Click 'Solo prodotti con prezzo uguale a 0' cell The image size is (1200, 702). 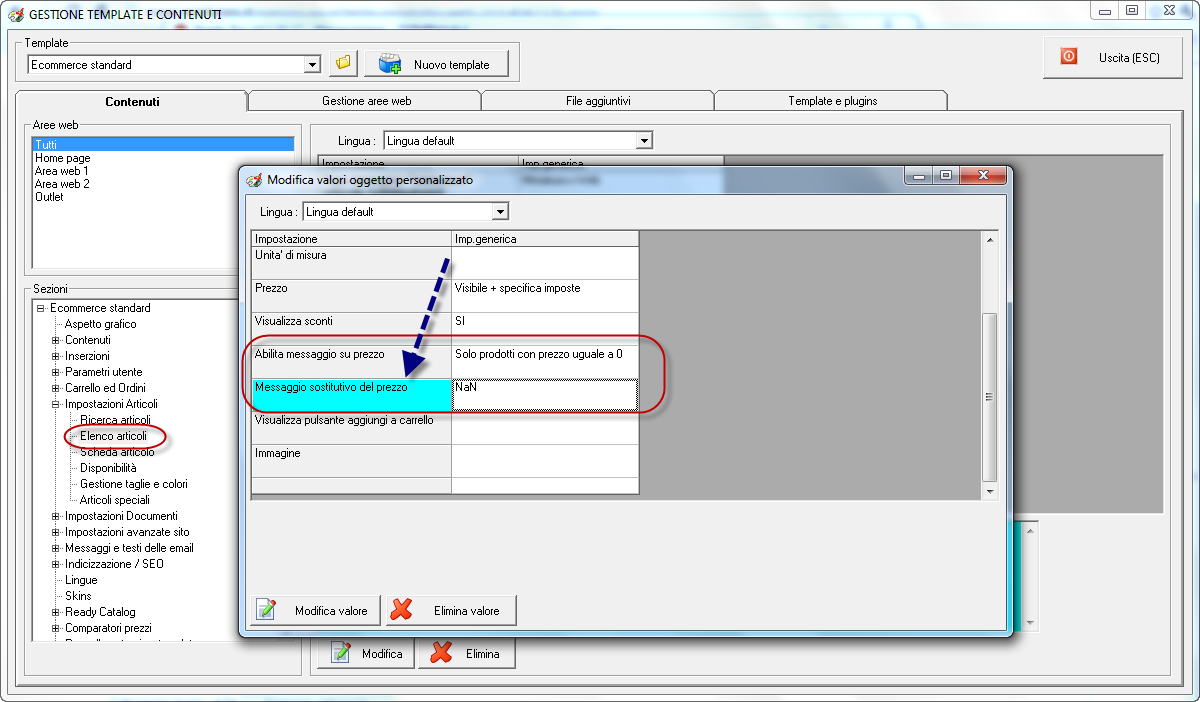point(545,362)
